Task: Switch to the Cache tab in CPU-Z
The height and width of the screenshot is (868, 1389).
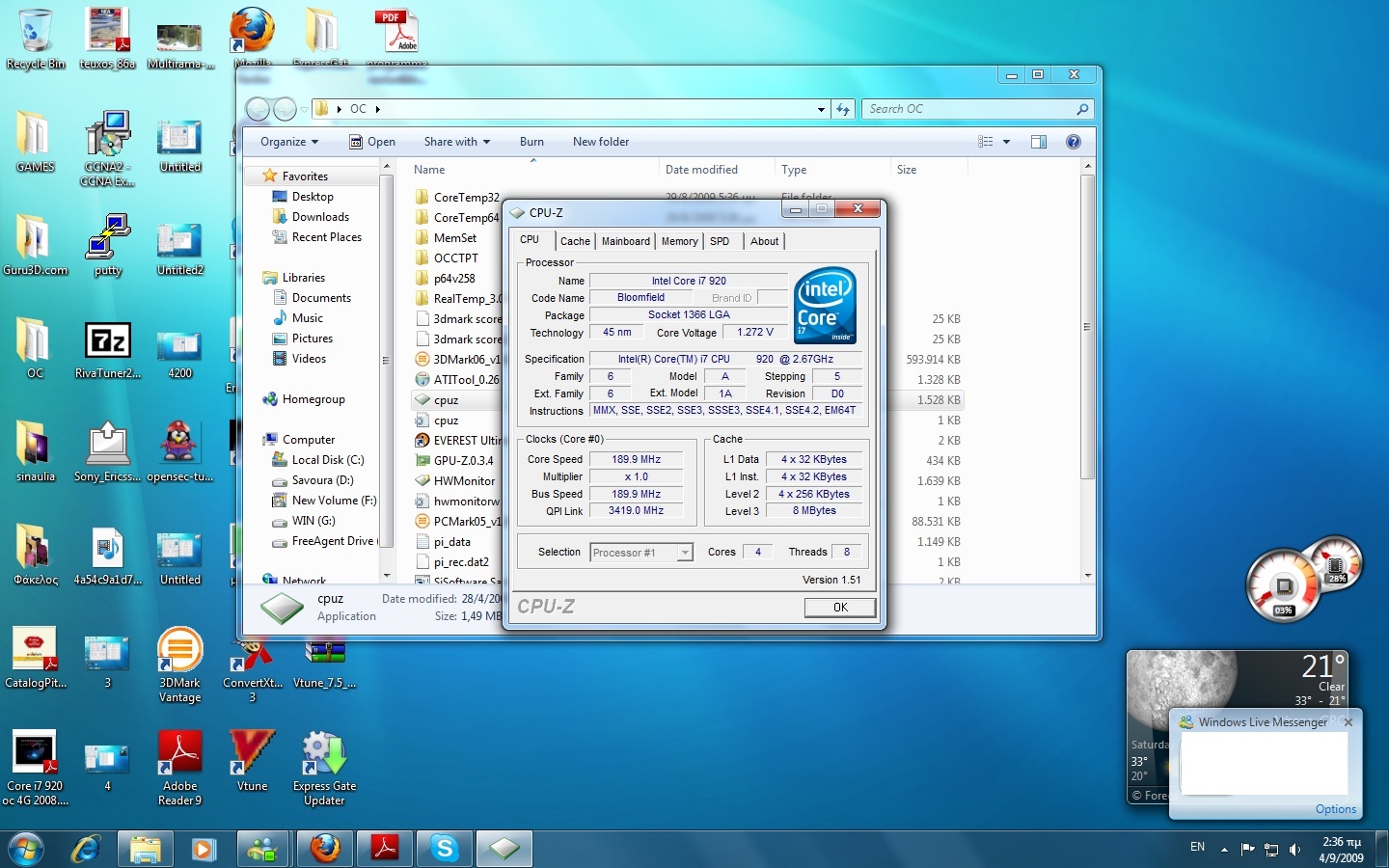Action: 575,241
